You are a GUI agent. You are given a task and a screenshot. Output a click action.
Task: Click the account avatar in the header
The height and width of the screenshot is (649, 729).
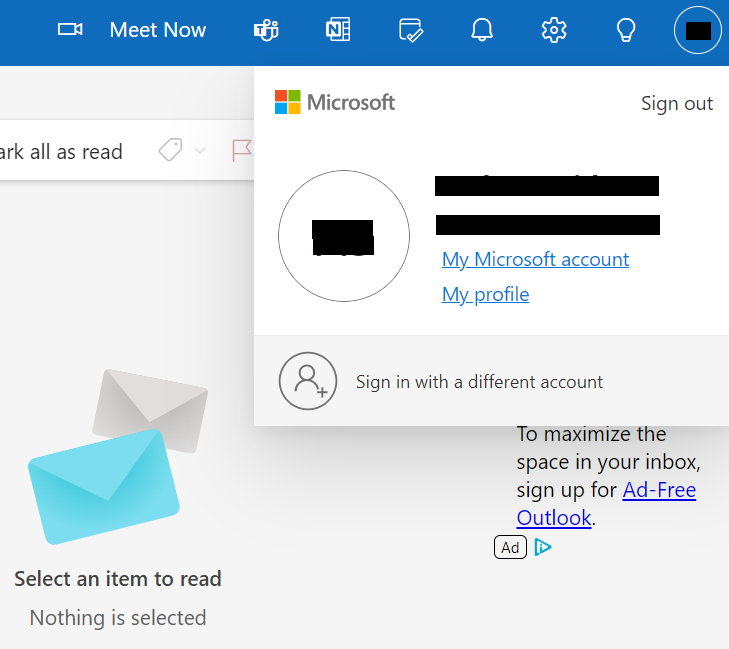pos(698,30)
